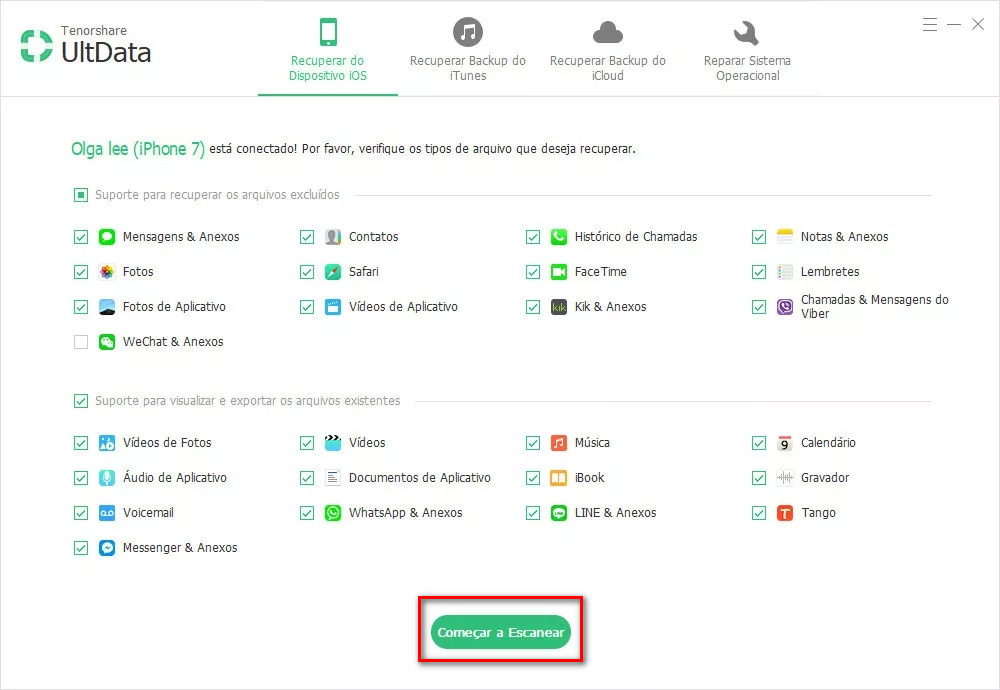Viewport: 1000px width, 690px height.
Task: Click the 'Áudio de Aplicativo' label
Action: click(175, 478)
